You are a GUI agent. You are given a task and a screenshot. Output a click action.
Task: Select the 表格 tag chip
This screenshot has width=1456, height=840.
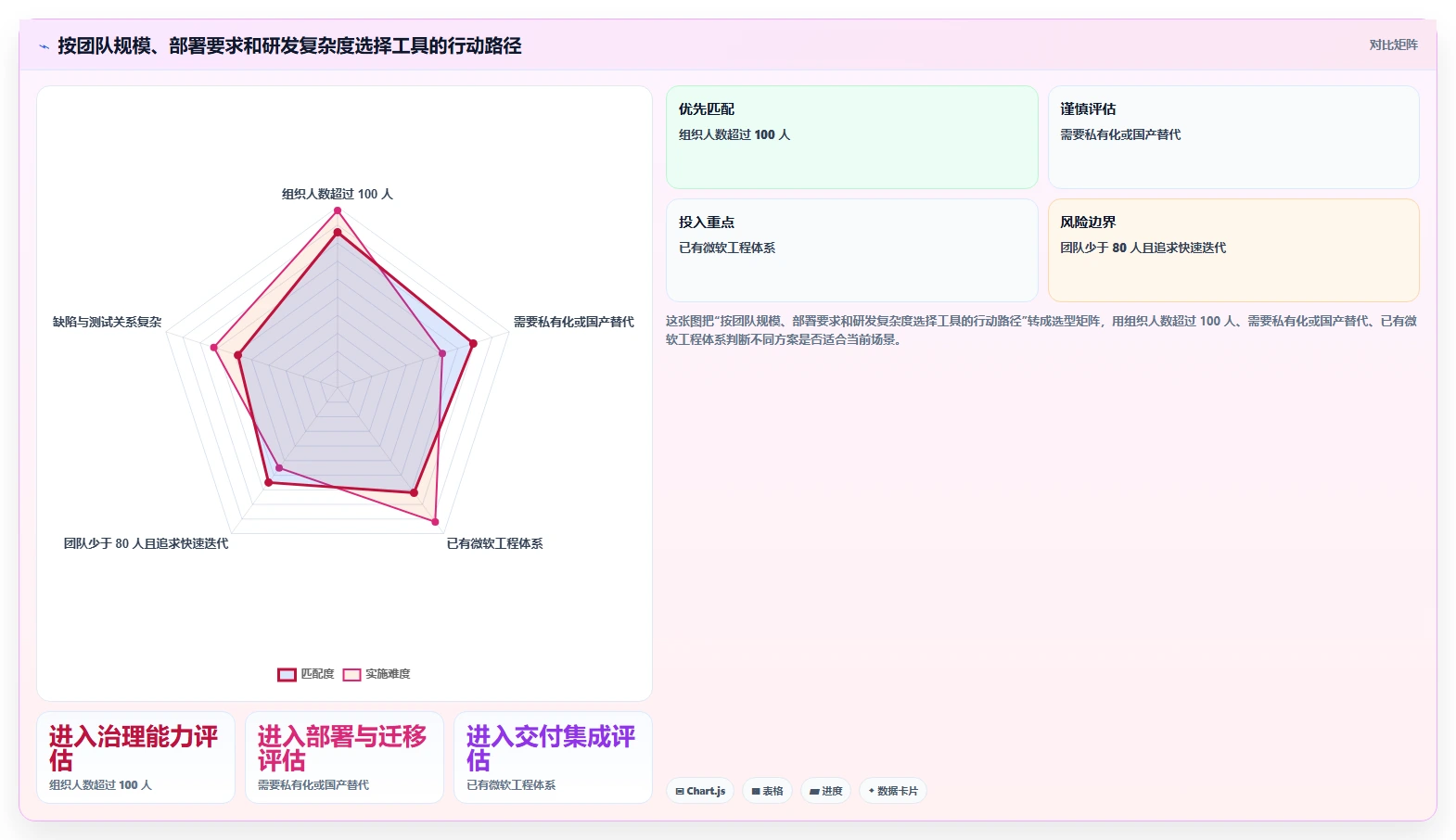767,791
